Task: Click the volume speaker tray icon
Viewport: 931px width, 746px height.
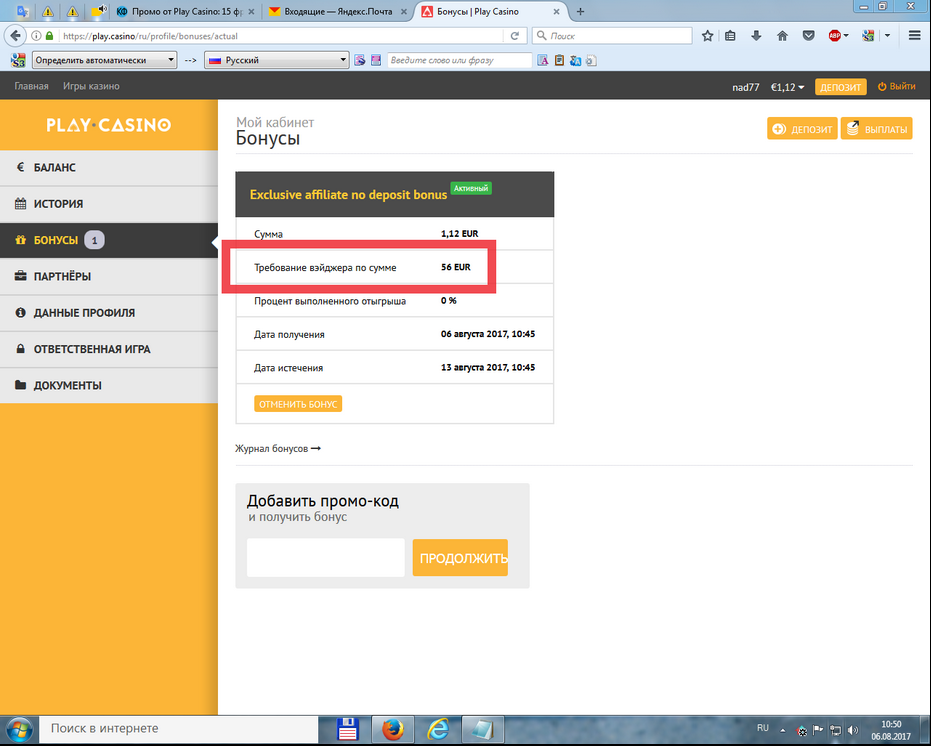Action: click(x=853, y=730)
